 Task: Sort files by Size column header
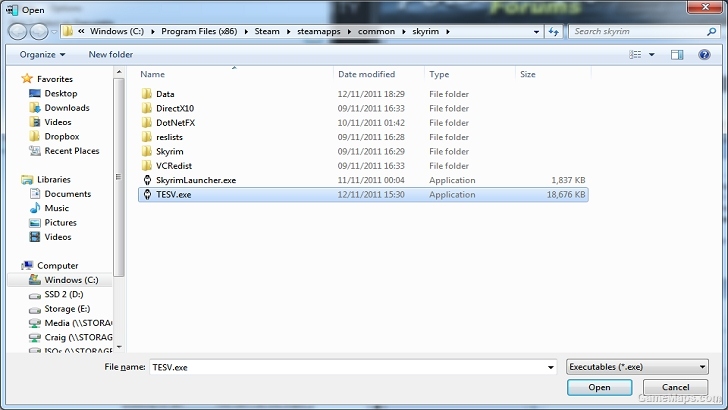tap(527, 74)
